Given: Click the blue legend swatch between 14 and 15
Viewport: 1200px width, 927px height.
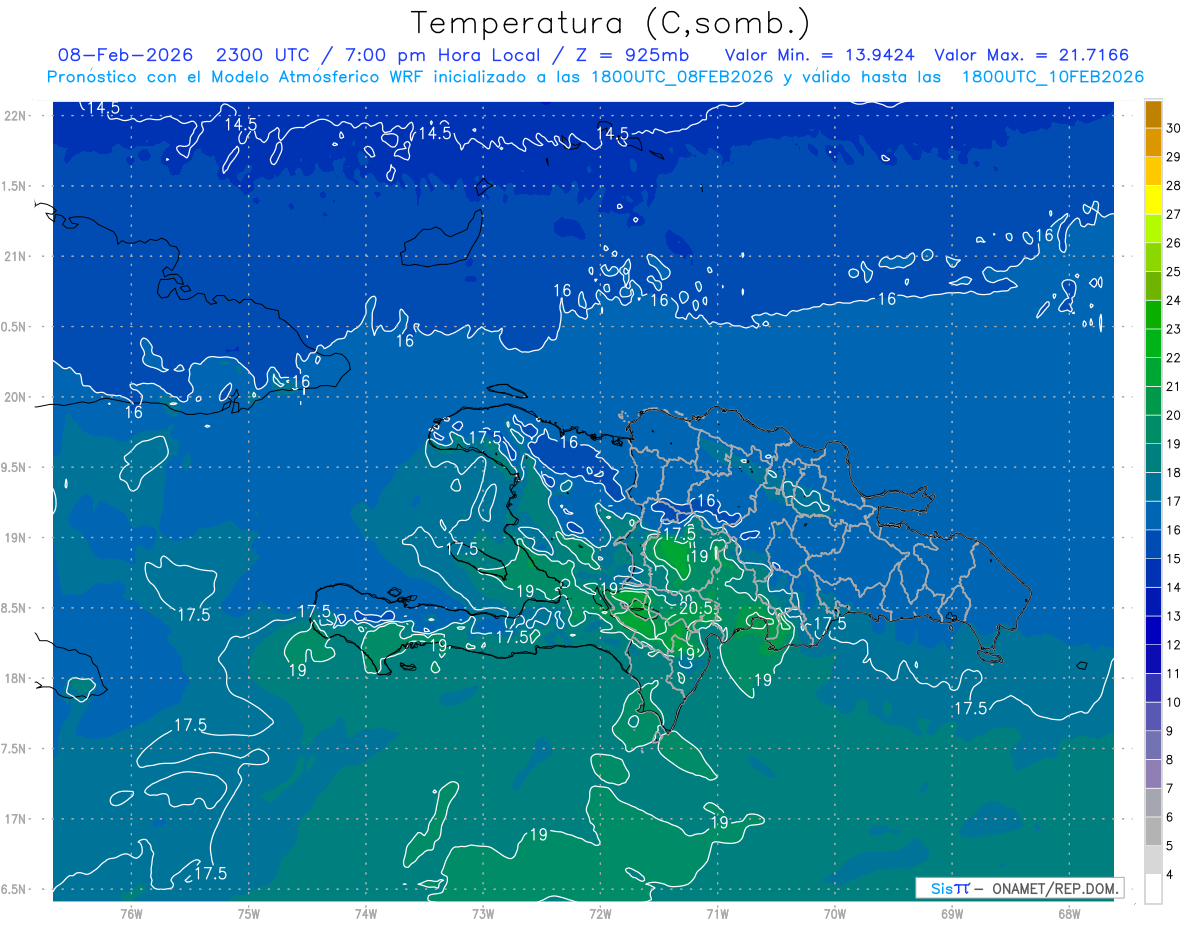Looking at the screenshot, I should (1153, 574).
